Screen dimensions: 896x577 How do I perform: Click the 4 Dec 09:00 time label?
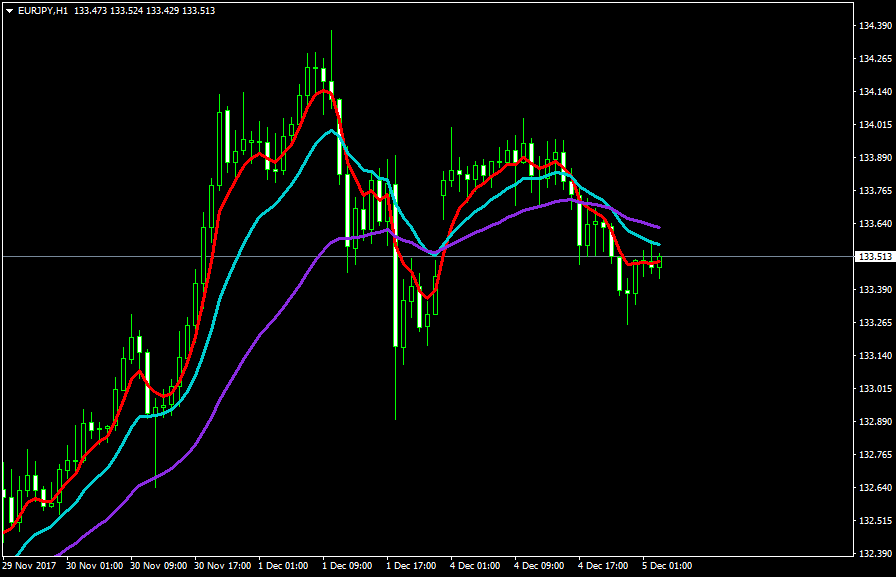[539, 566]
